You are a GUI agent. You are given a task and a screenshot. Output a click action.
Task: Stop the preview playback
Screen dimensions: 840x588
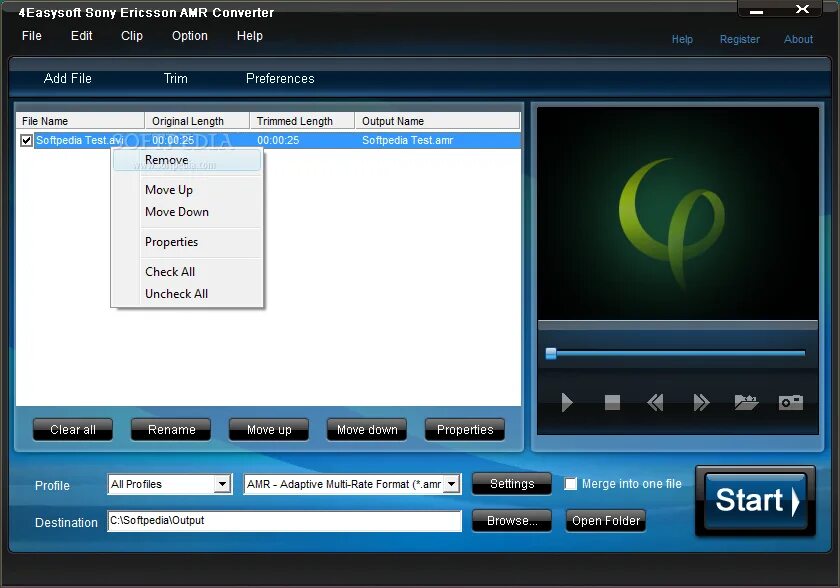click(x=612, y=402)
